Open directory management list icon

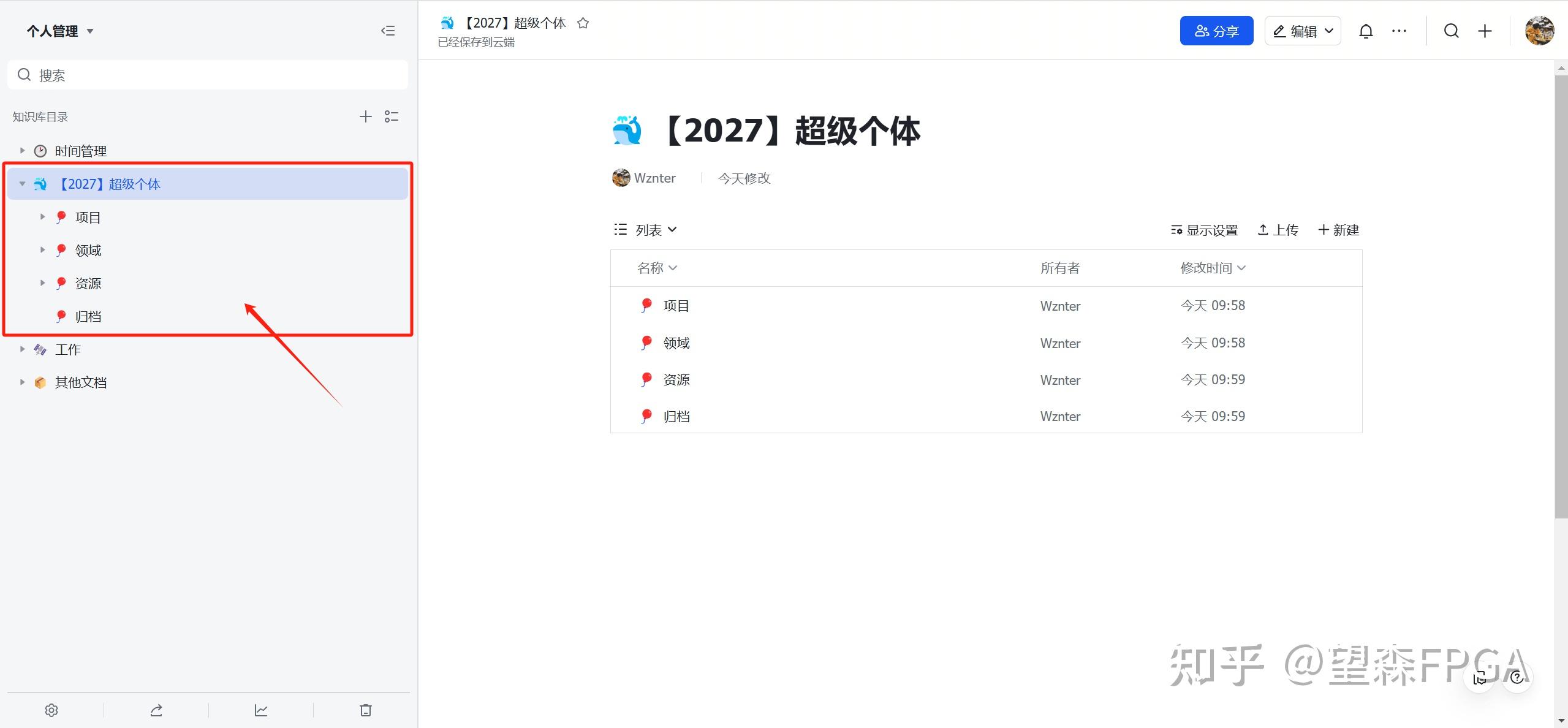(392, 116)
